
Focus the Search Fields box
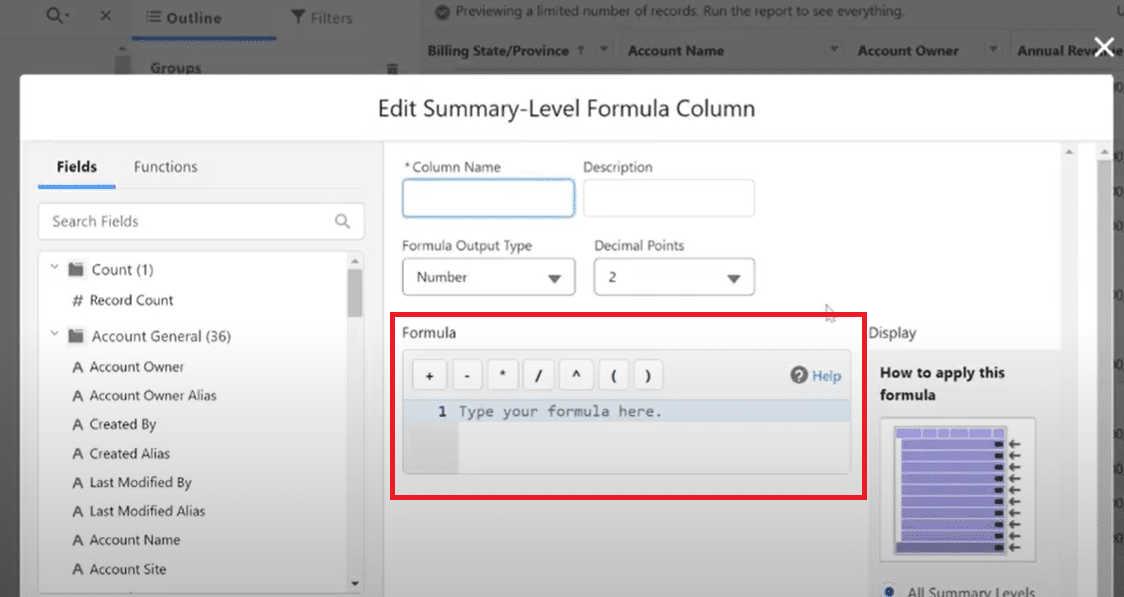pyautogui.click(x=201, y=221)
